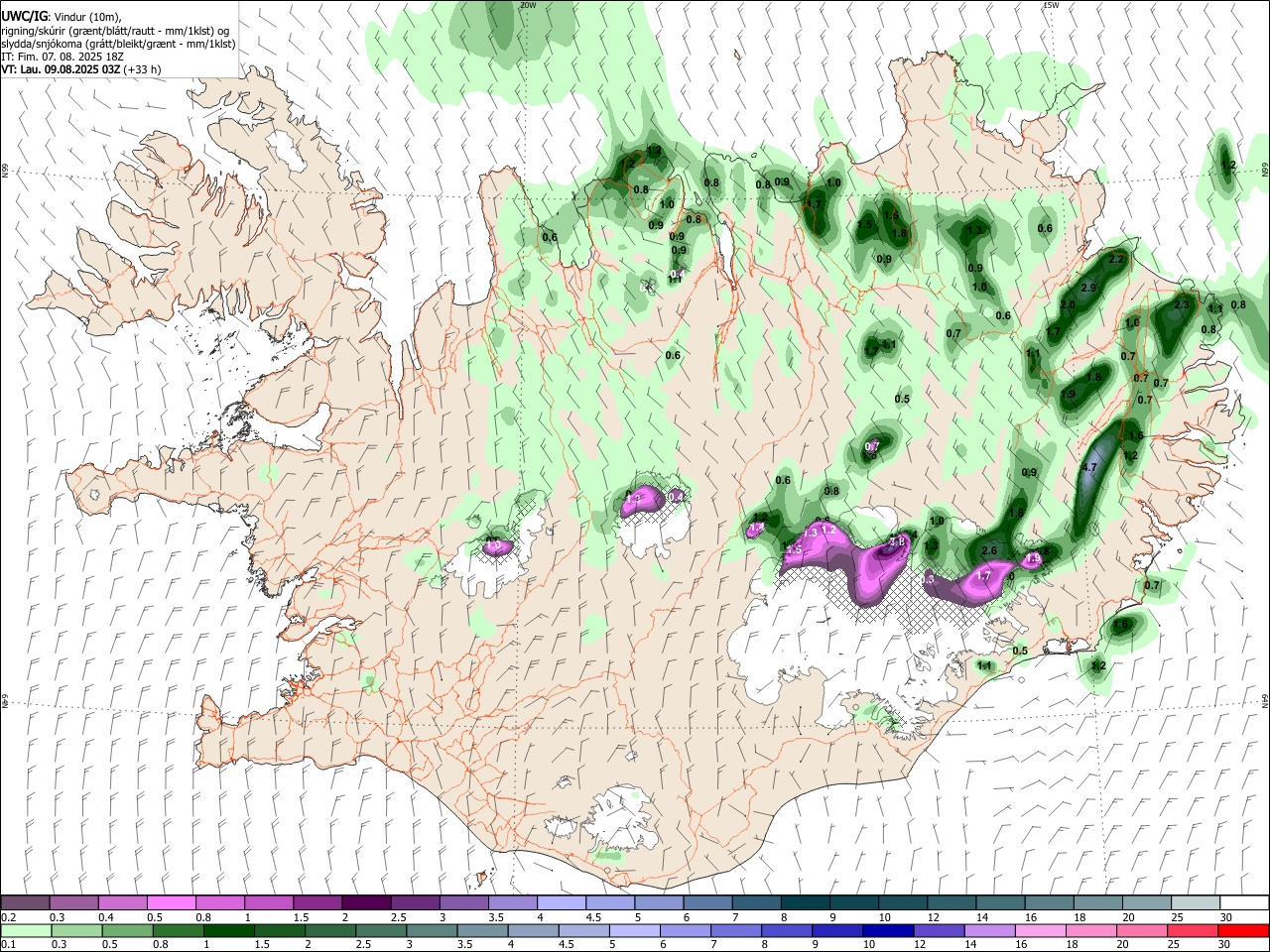This screenshot has width=1270, height=952.
Task: Select the 'rigning/skúrir' legend description line
Action: (x=116, y=31)
